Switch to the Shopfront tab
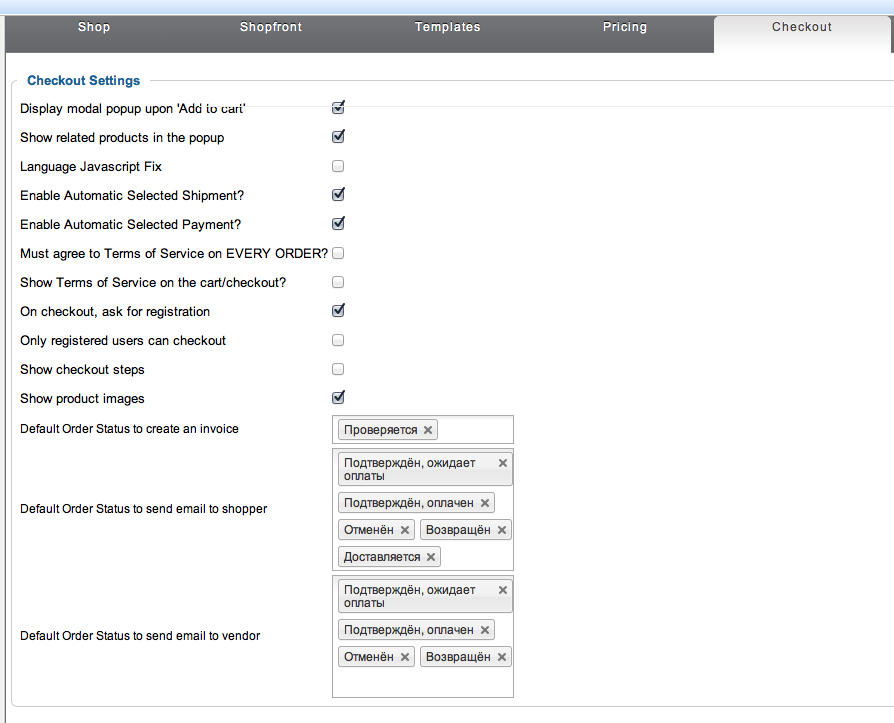 [270, 27]
